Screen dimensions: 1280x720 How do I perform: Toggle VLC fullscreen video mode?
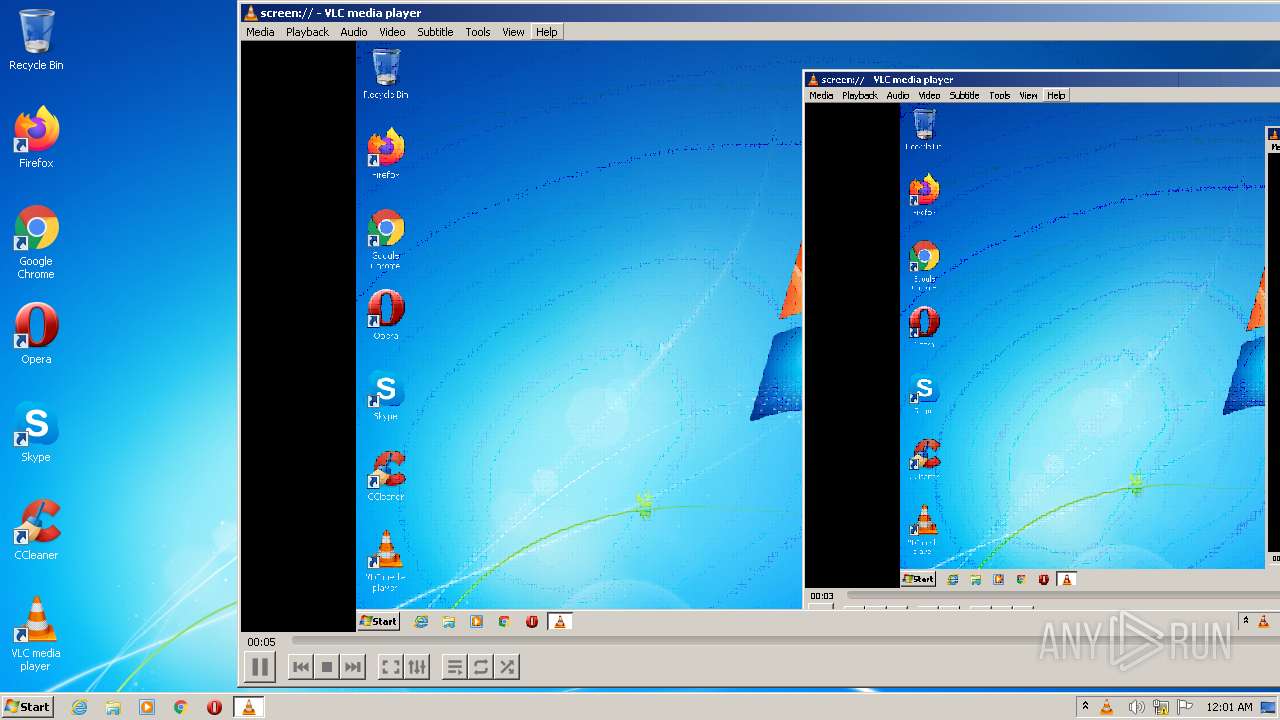[x=391, y=667]
